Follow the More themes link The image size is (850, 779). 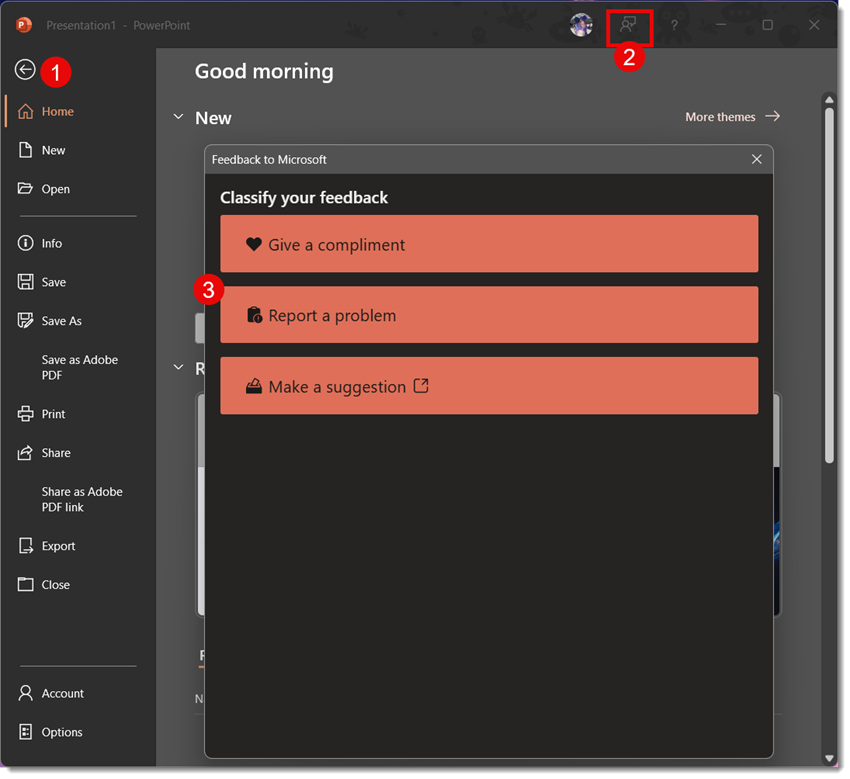click(732, 117)
